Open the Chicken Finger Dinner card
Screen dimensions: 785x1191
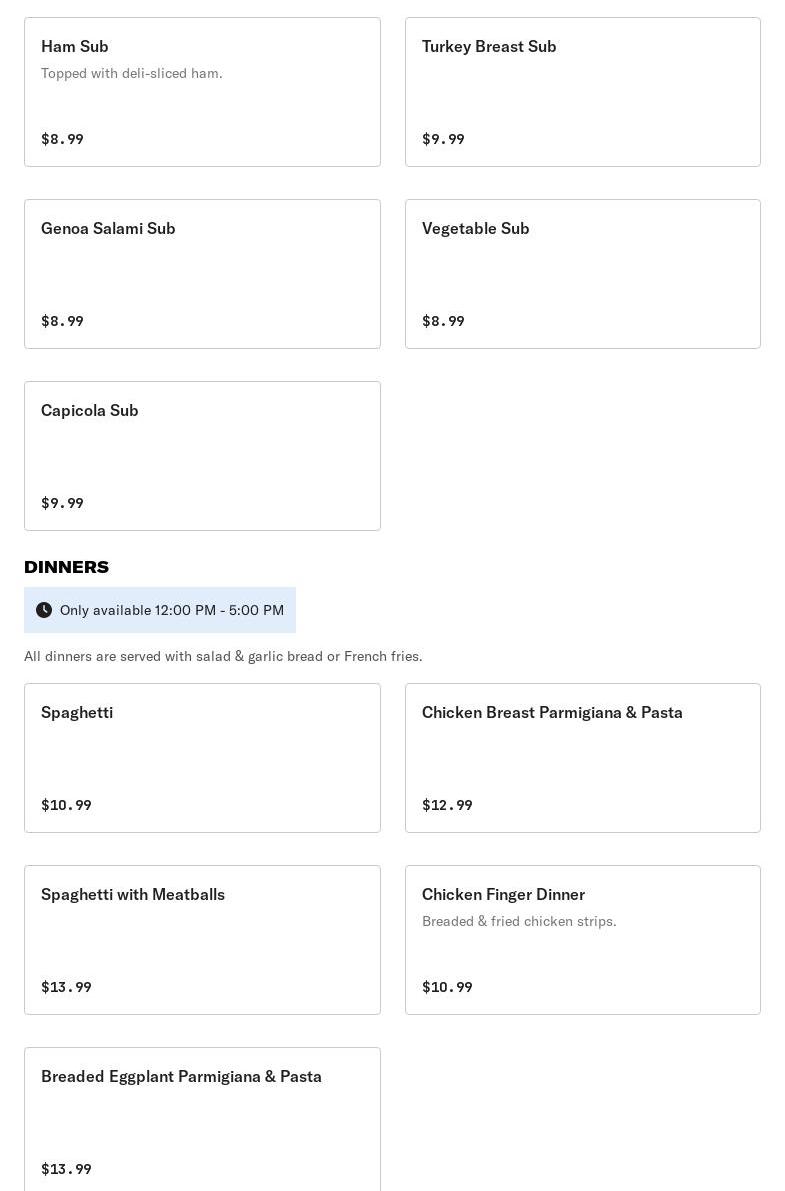point(583,940)
